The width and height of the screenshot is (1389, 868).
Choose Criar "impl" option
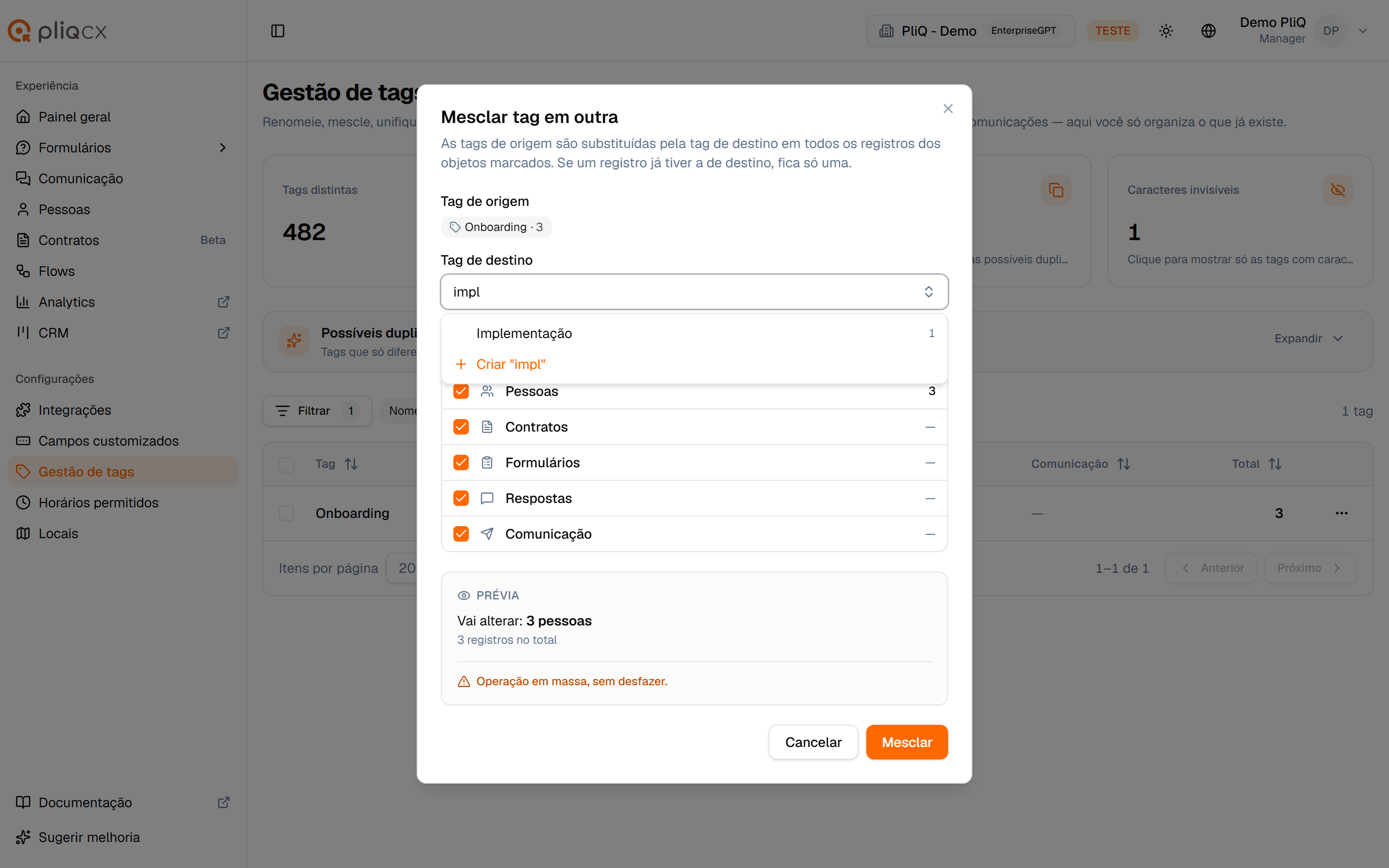tap(694, 365)
